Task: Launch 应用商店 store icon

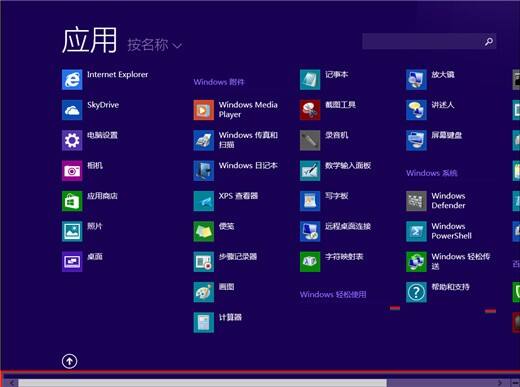Action: click(72, 201)
